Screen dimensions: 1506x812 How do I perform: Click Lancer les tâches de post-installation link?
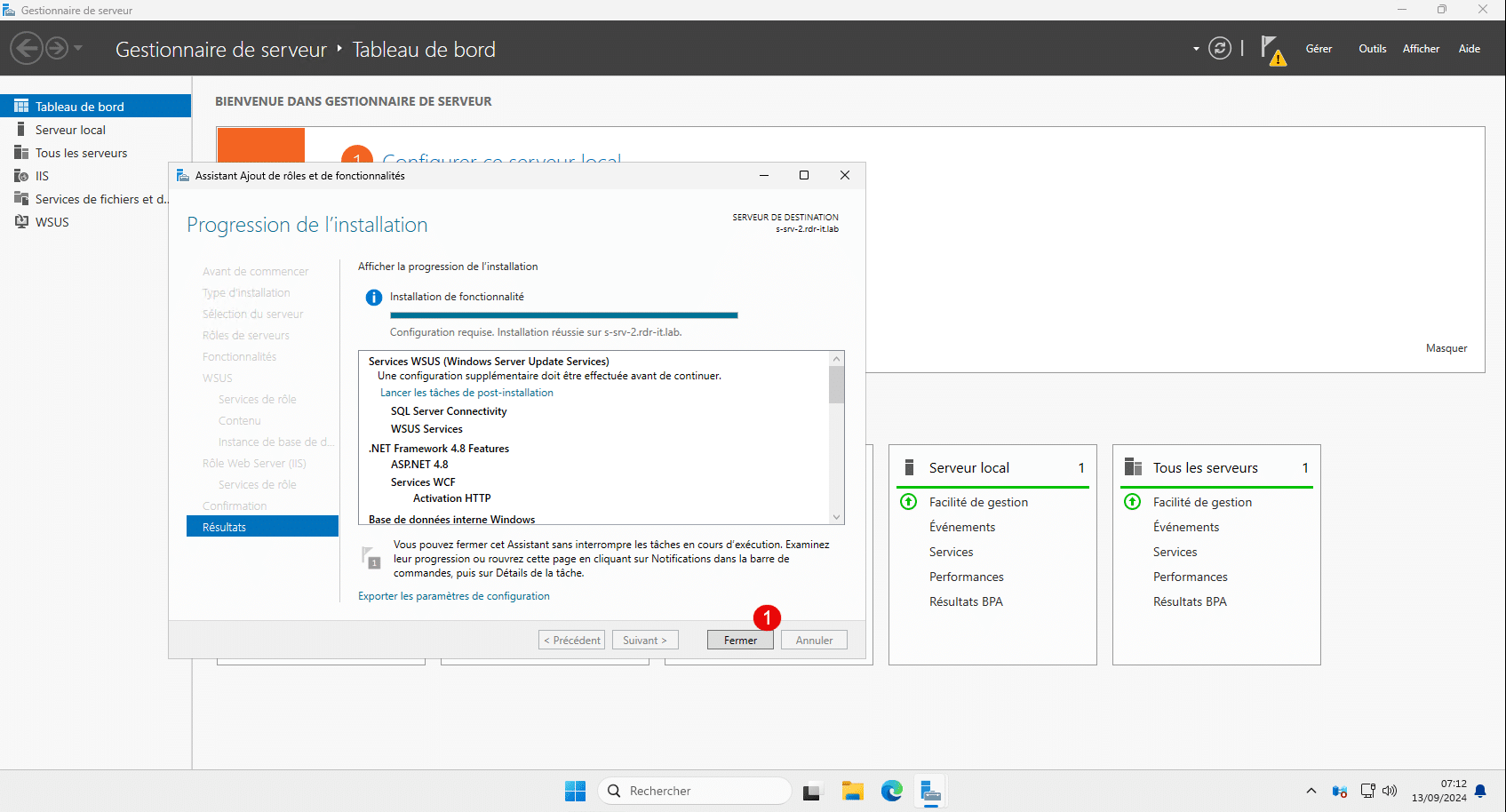466,393
